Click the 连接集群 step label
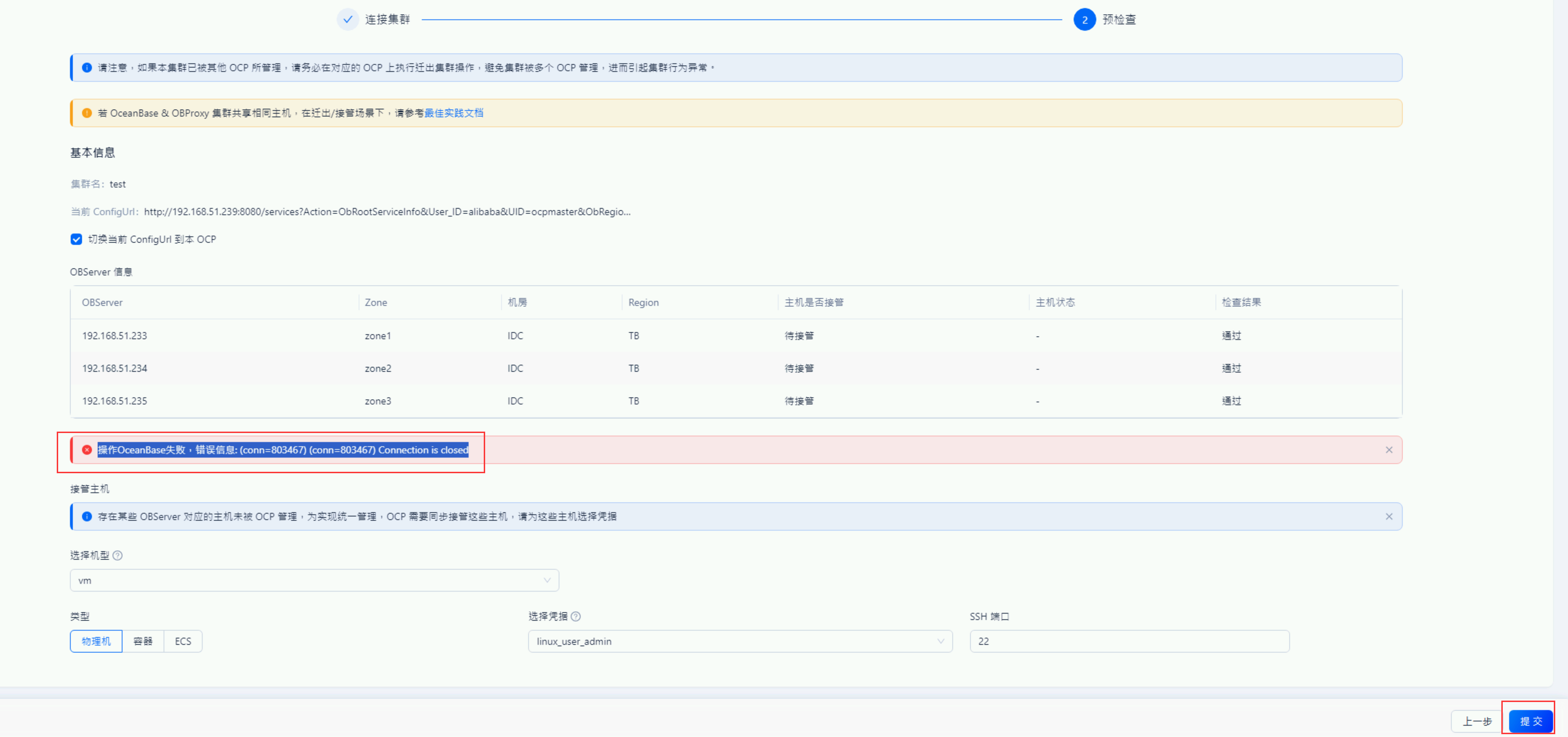Image resolution: width=1568 pixels, height=737 pixels. point(388,19)
